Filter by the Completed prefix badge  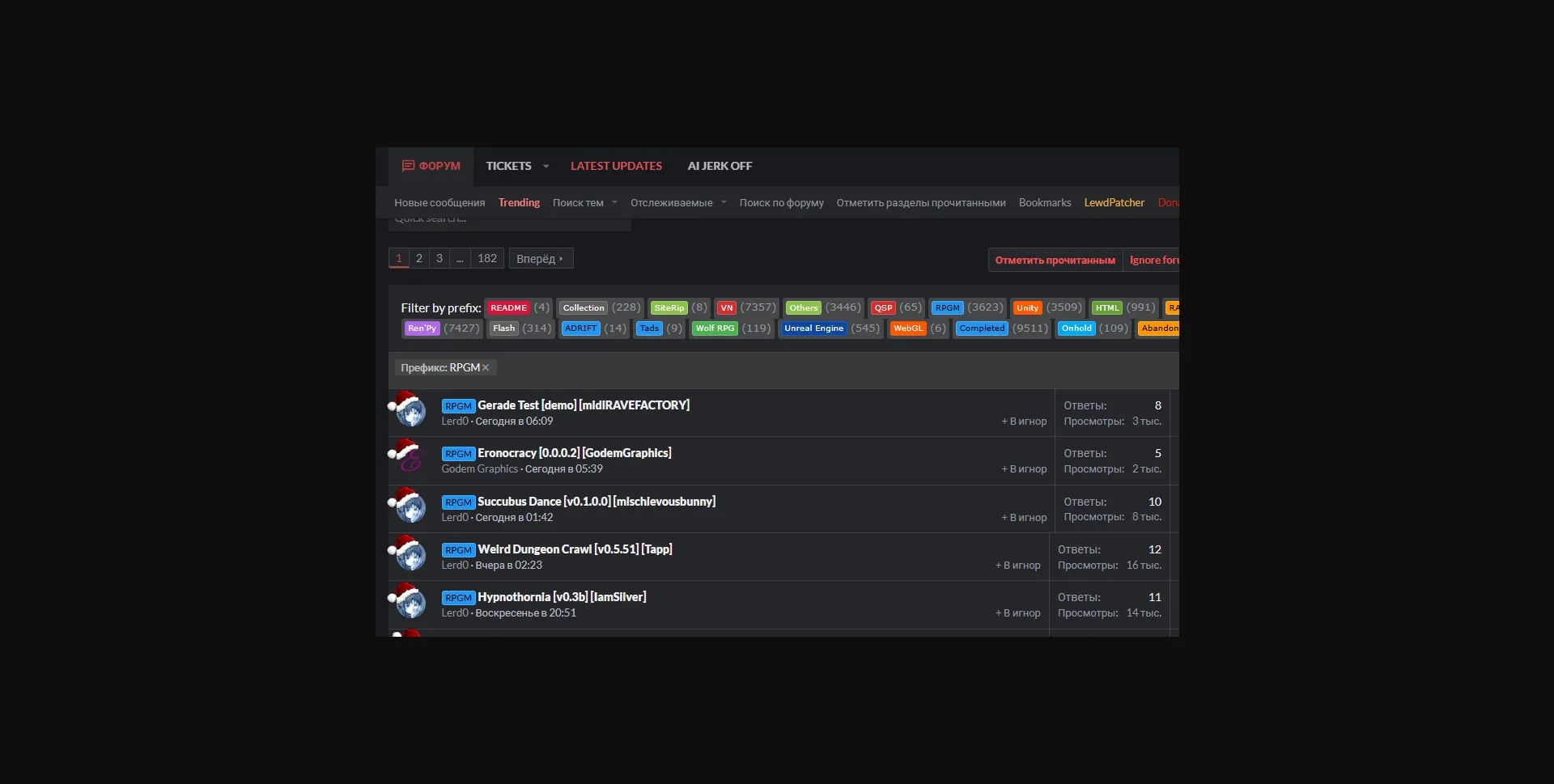(981, 328)
